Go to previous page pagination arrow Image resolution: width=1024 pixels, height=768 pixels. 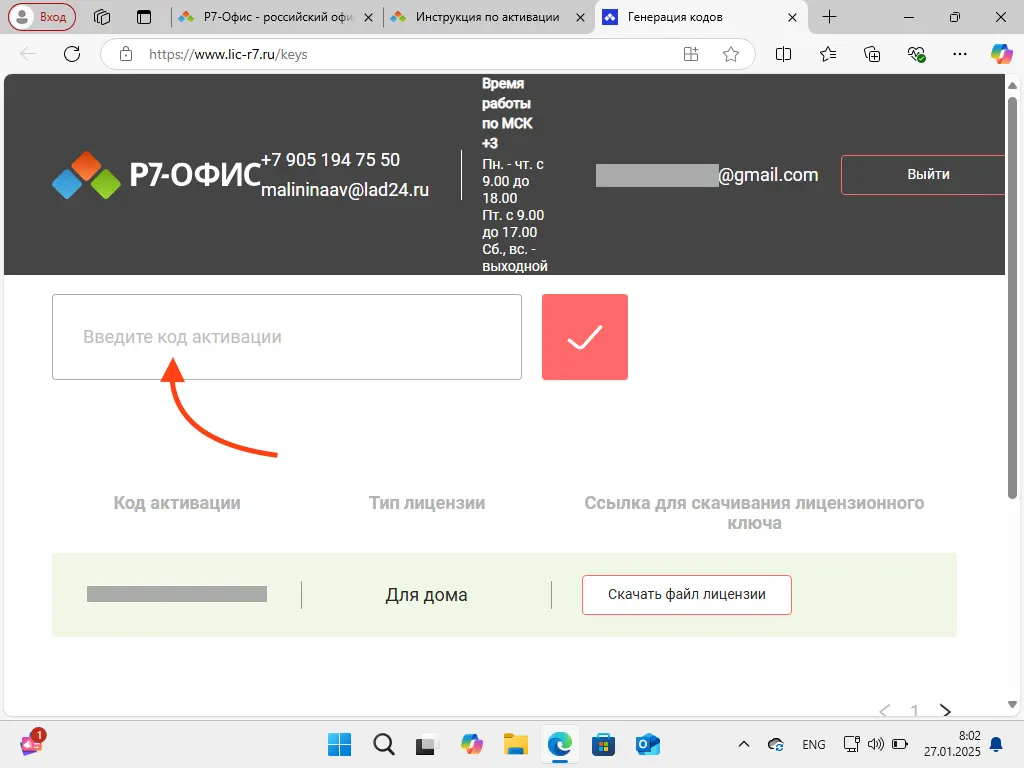[884, 710]
